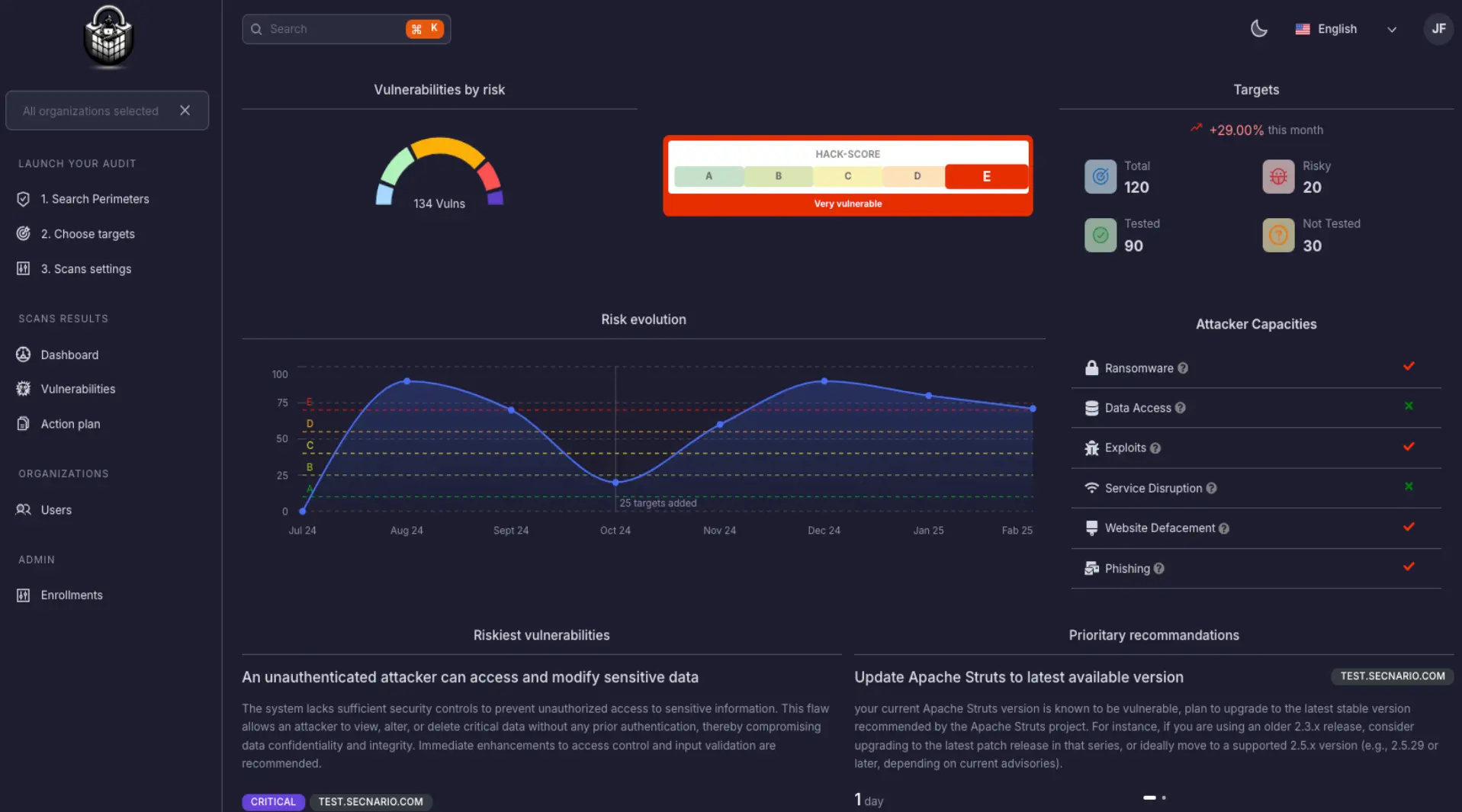Select Choose targets in the audit menu
This screenshot has width=1462, height=812.
[x=23, y=234]
